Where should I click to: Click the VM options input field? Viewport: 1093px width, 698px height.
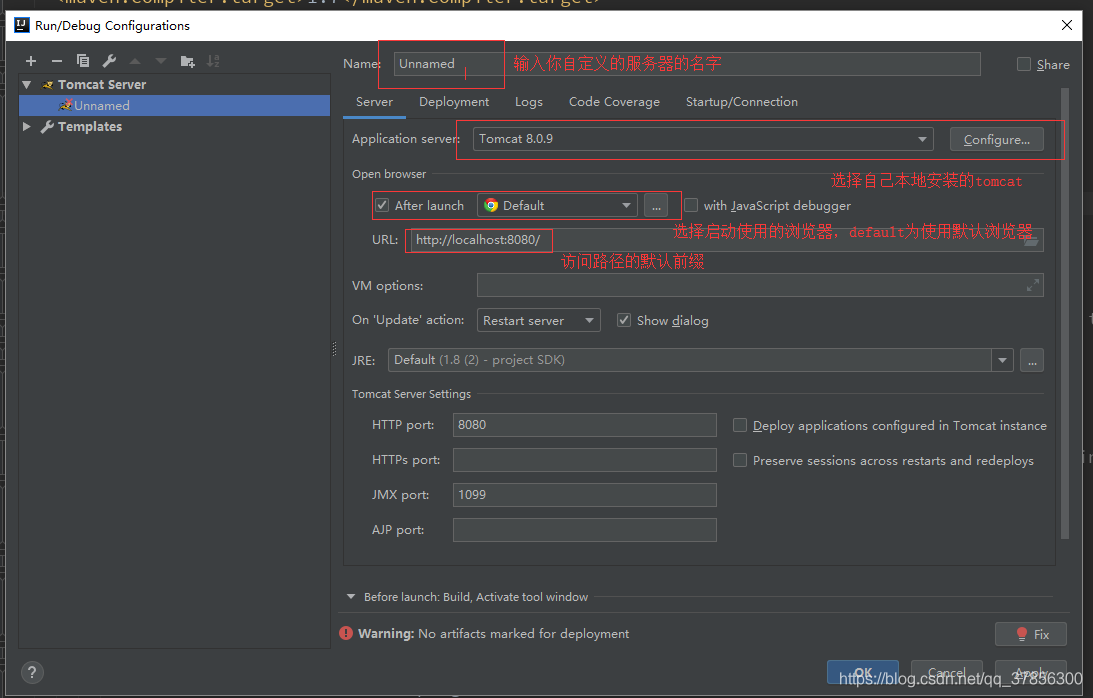pyautogui.click(x=760, y=285)
